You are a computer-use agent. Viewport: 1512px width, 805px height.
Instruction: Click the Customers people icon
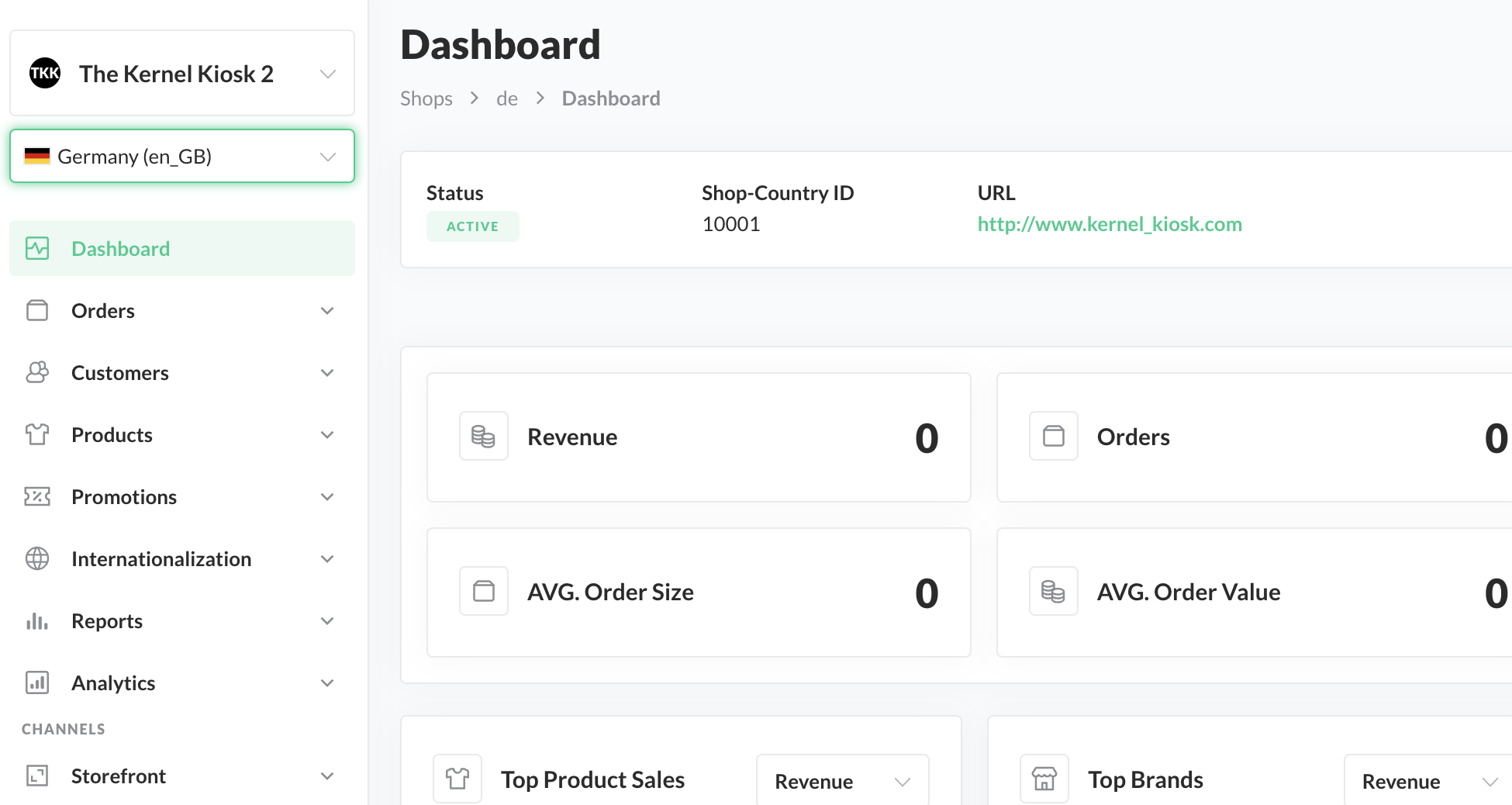37,372
